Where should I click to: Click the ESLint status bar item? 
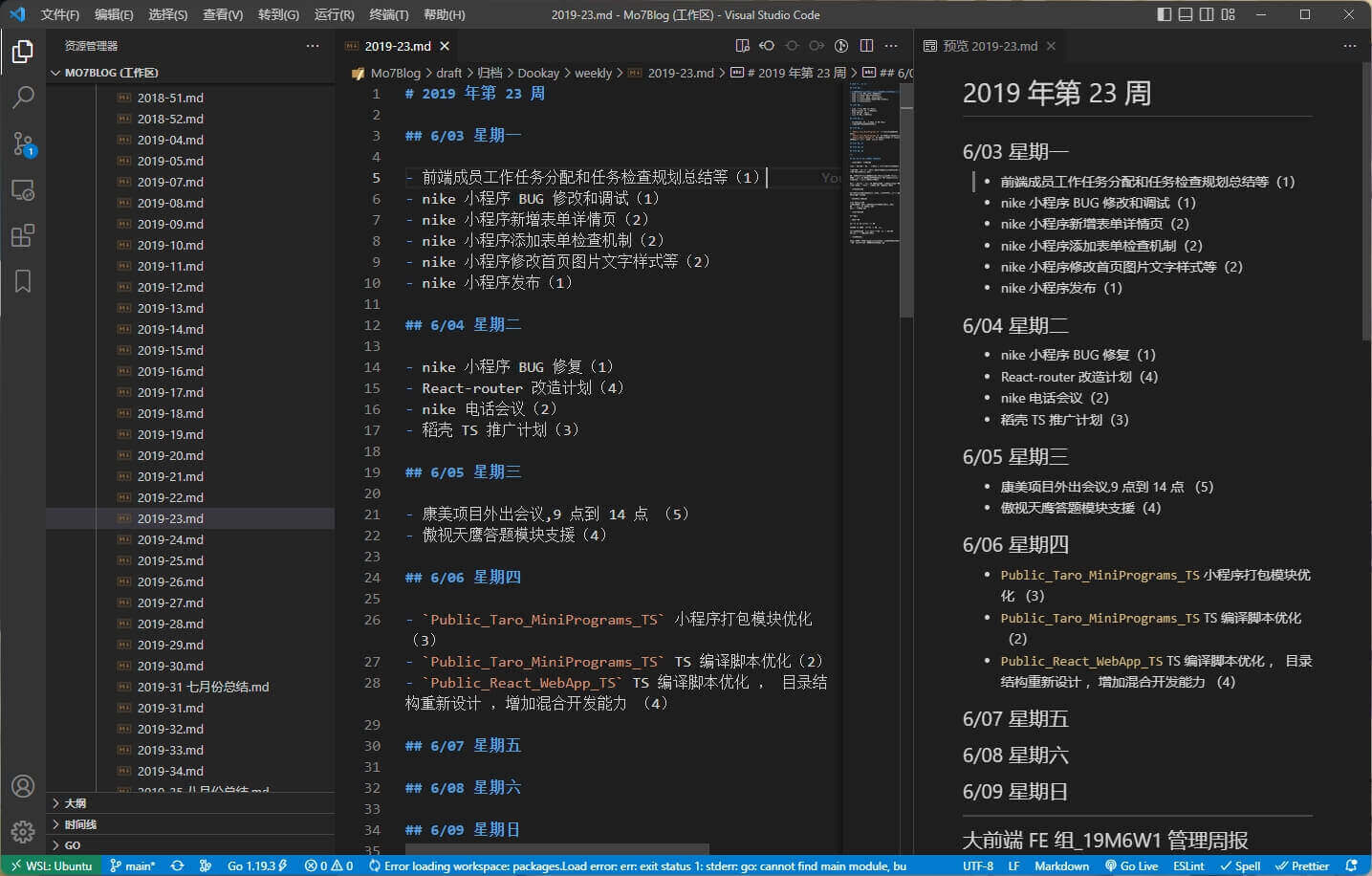[x=1188, y=865]
